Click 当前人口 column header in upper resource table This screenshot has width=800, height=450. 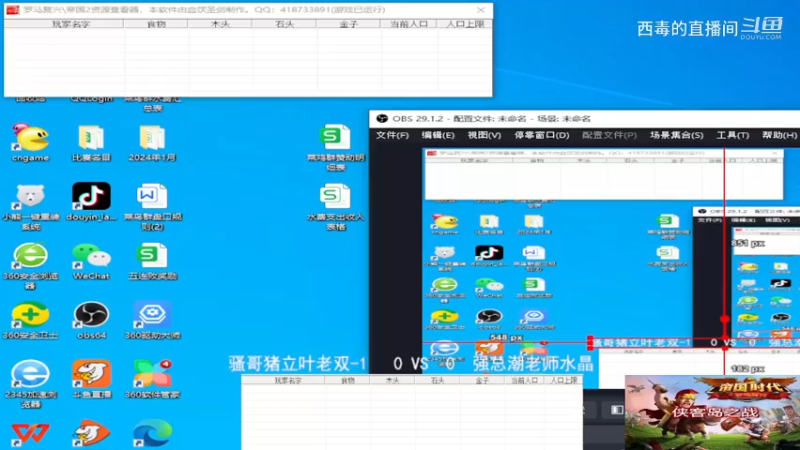409,24
